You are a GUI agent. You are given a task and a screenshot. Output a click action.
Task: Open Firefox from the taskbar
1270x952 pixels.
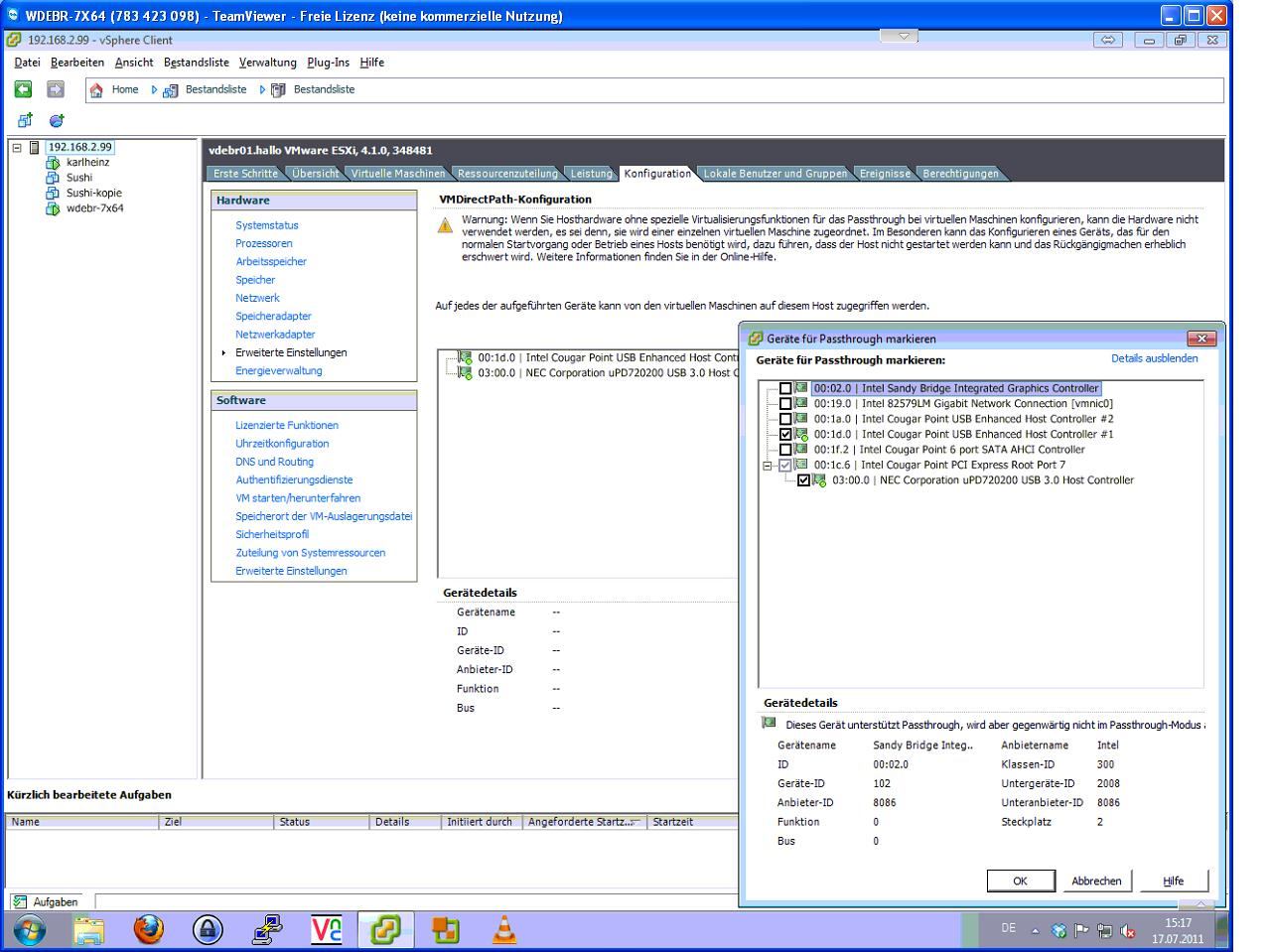pos(149,930)
